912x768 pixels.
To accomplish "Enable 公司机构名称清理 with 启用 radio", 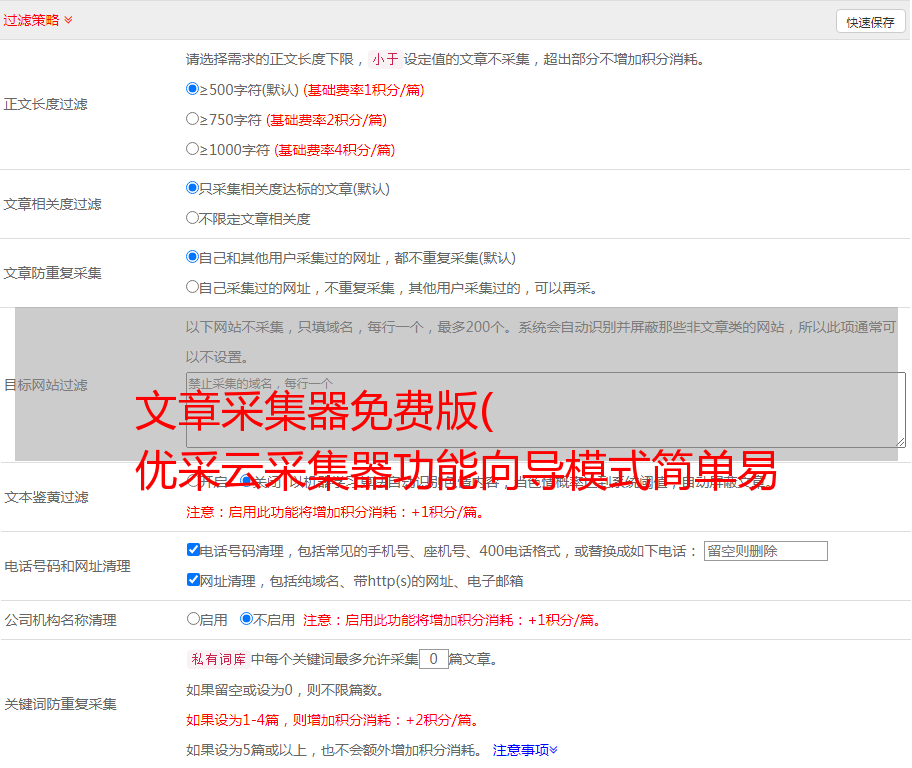I will [x=193, y=619].
